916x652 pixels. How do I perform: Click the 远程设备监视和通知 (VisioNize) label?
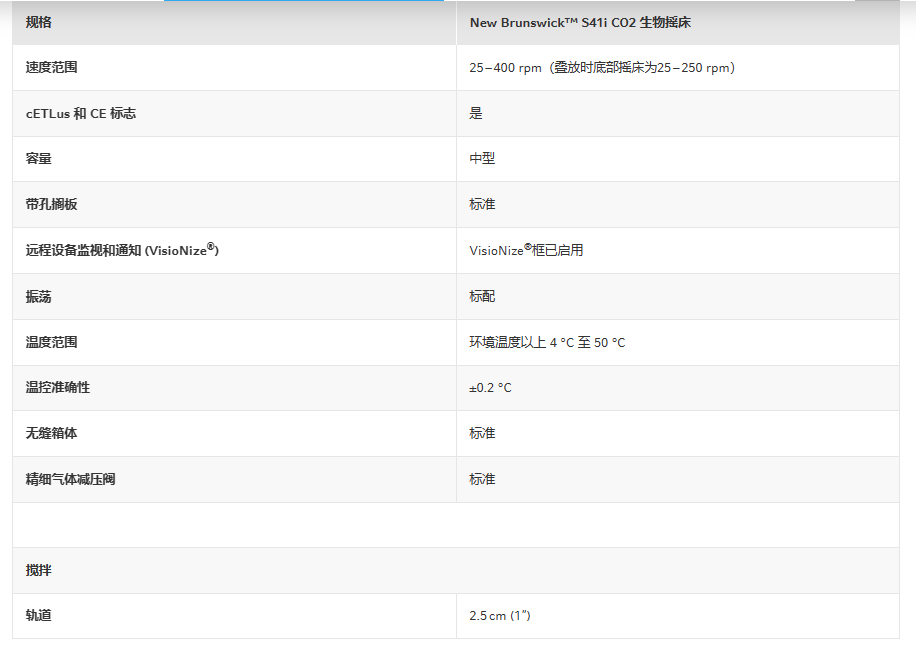122,250
